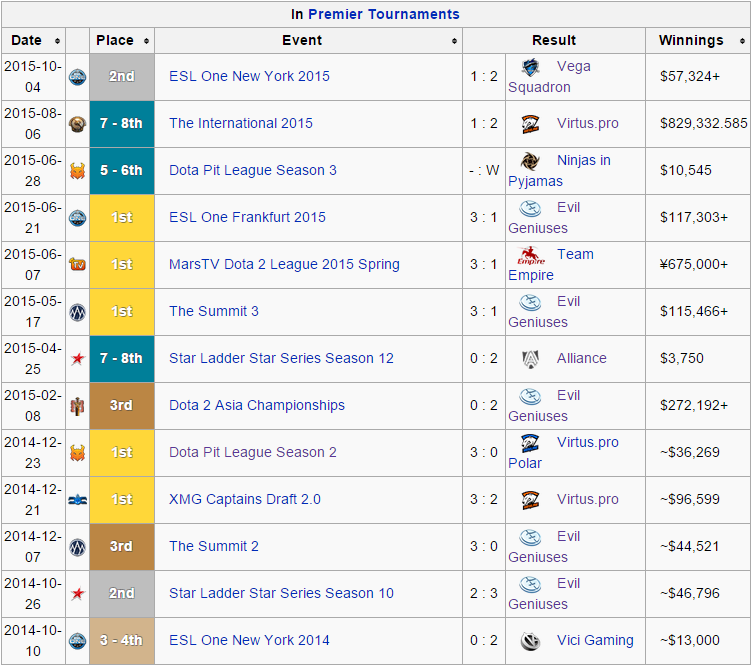Screen dimensions: 751x665
Task: Sort the table by Event column arrows
Action: pyautogui.click(x=455, y=41)
